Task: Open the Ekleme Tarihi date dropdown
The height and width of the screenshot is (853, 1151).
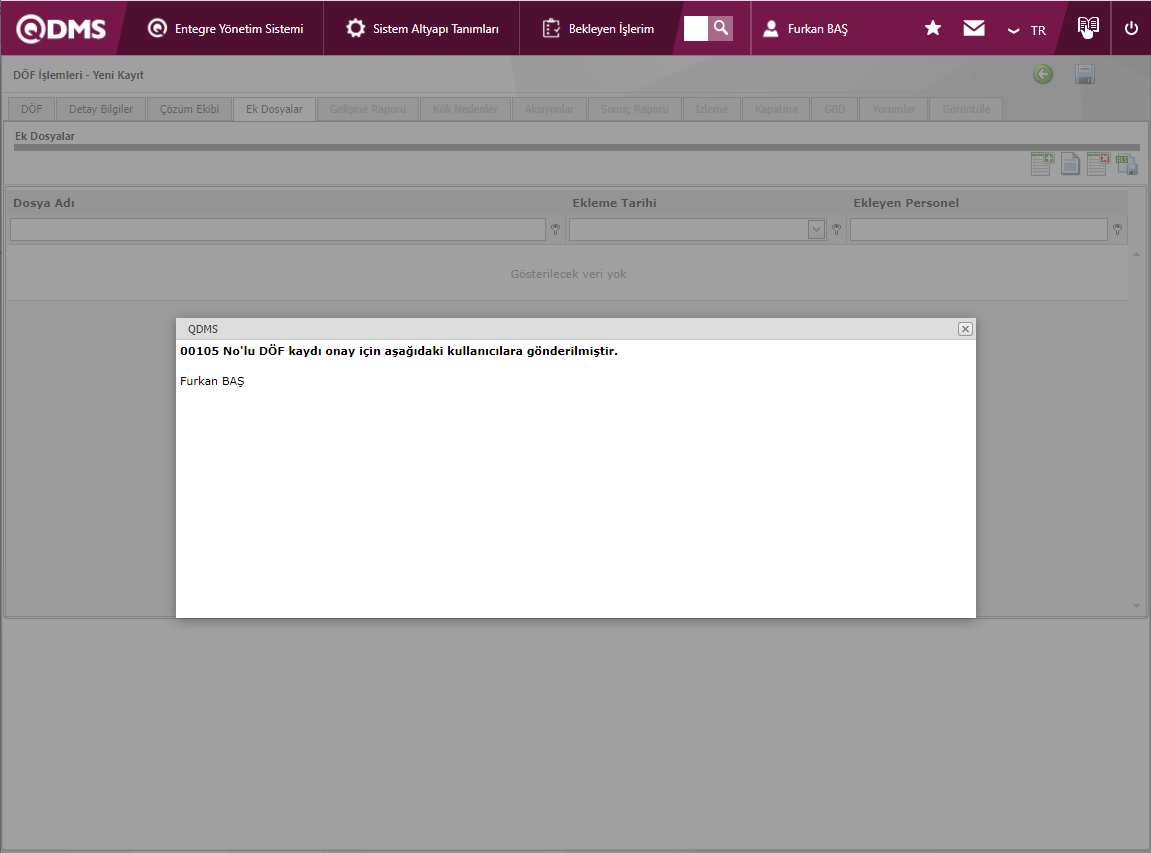Action: click(x=816, y=230)
